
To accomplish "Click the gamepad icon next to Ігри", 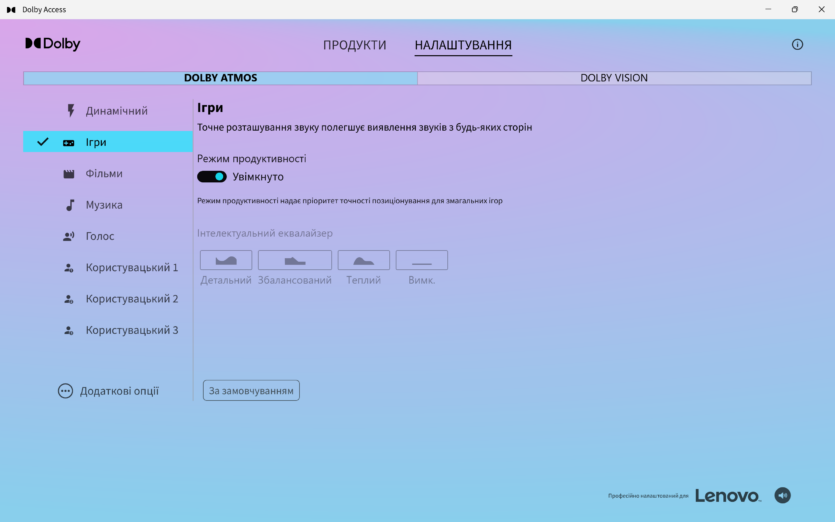I will tap(69, 143).
